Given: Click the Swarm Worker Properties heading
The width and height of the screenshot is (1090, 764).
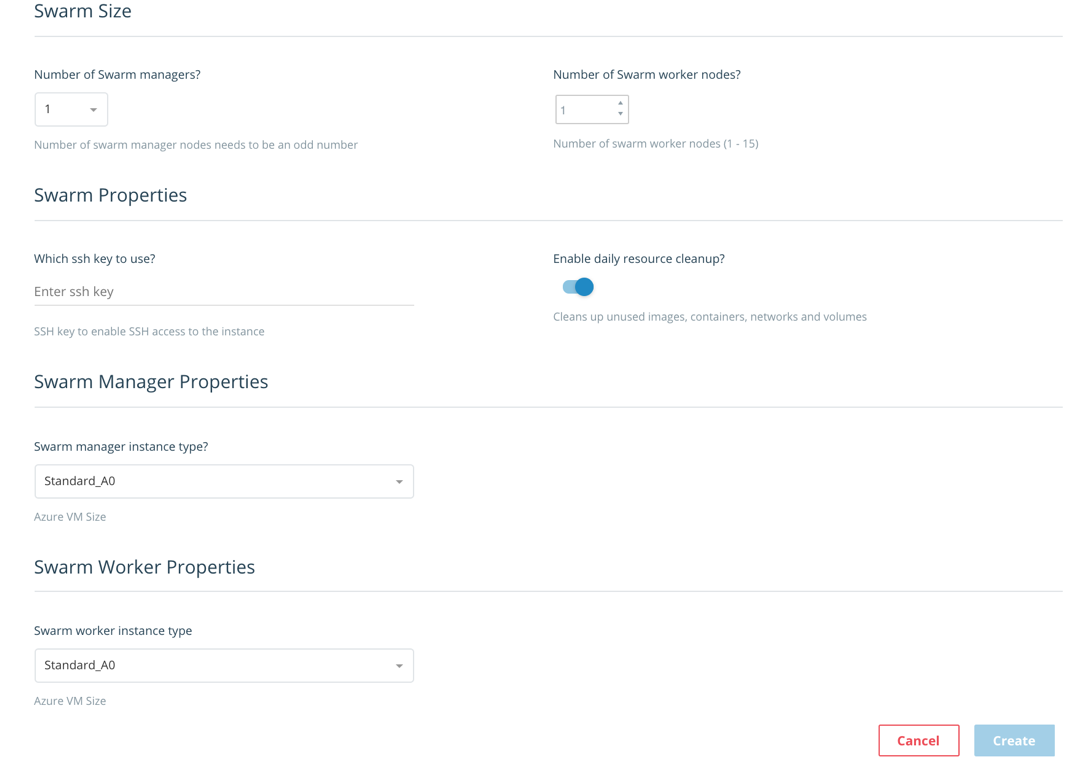Looking at the screenshot, I should pos(145,567).
